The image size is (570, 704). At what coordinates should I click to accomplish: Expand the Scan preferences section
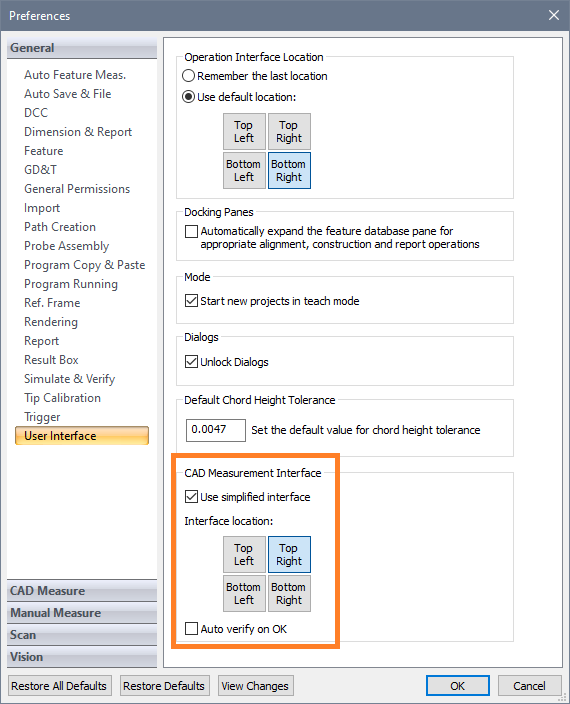pos(82,635)
